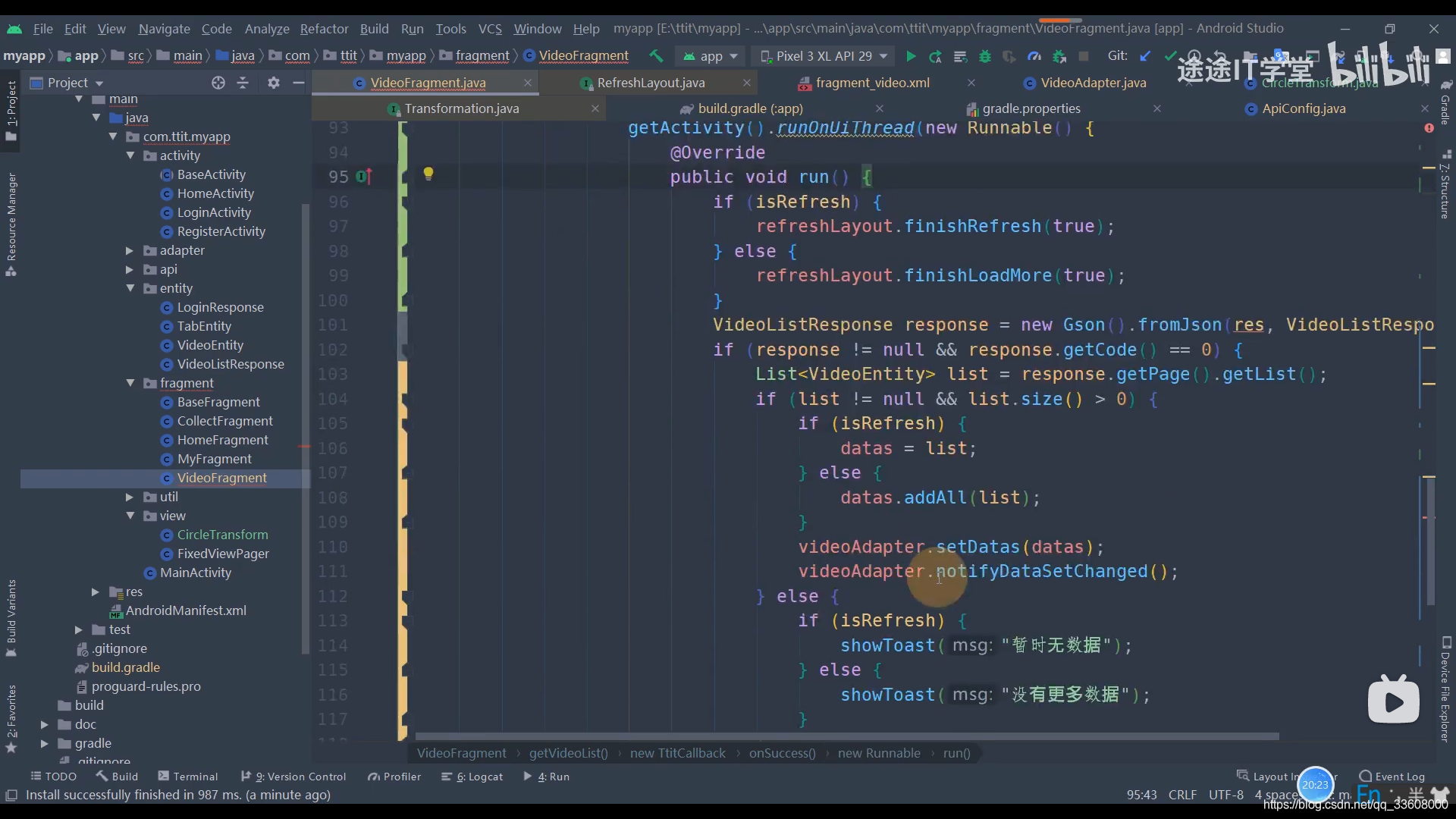Open the Resource Manager side panel
This screenshot has height=819, width=1456.
11,224
